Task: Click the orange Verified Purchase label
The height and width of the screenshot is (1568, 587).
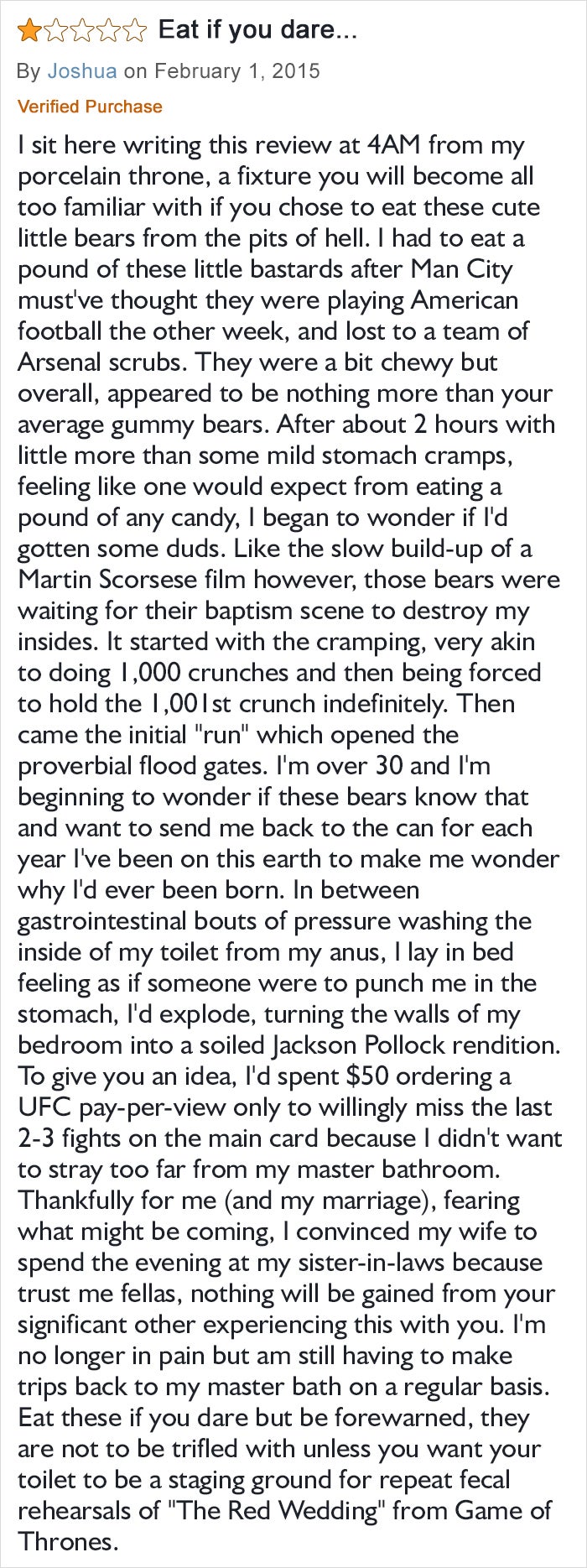Action: click(x=90, y=107)
